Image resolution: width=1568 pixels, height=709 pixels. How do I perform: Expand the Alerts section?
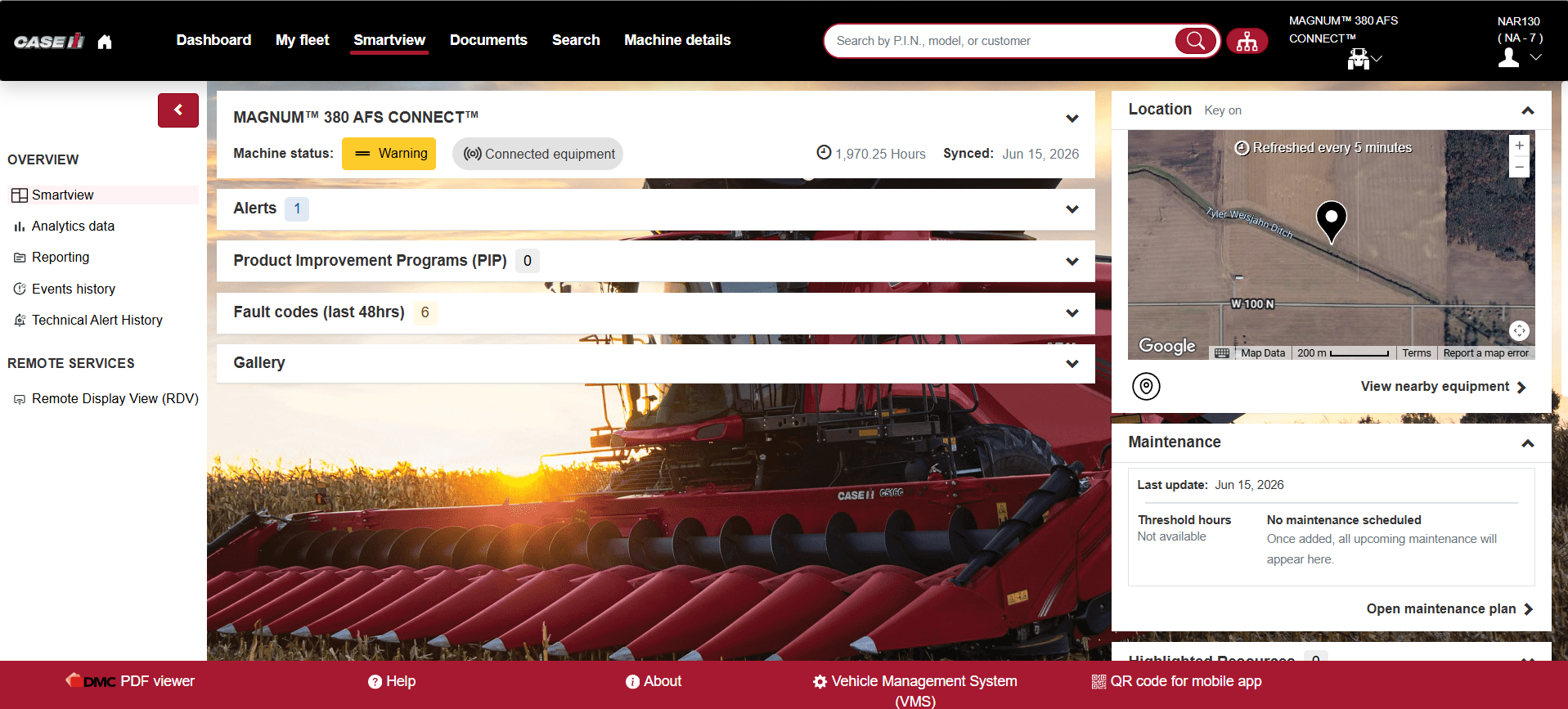click(1072, 209)
